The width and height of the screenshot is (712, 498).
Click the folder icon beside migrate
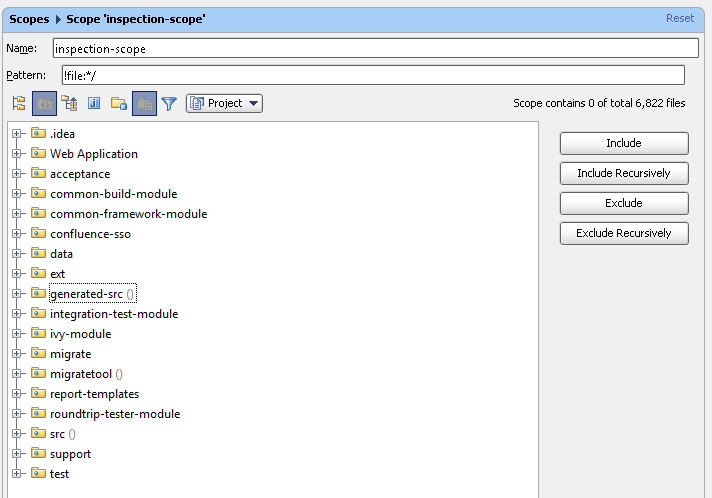[38, 353]
